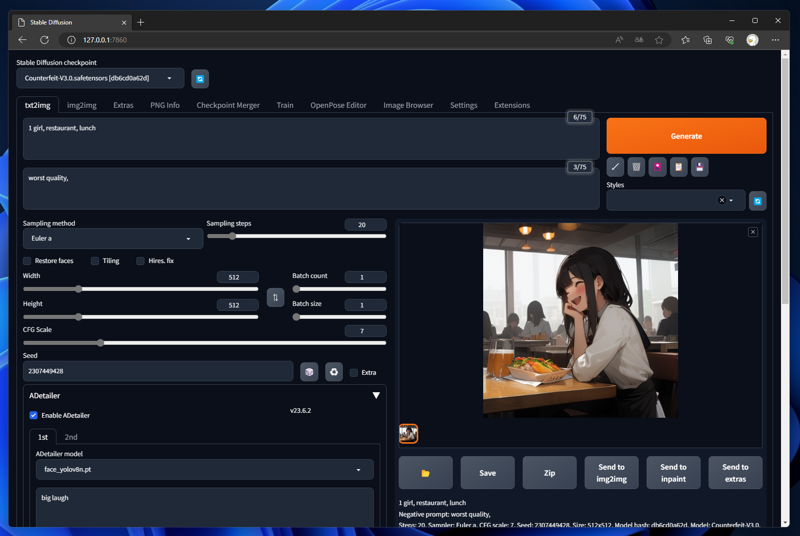Refresh the Styles list
Viewport: 800px width, 536px height.
point(758,201)
